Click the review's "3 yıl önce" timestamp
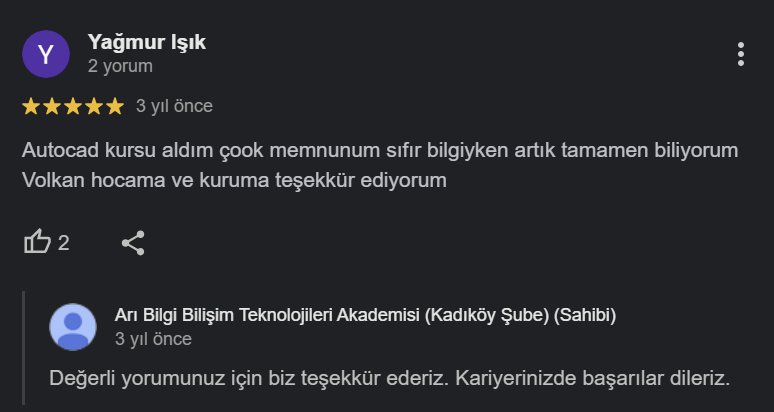This screenshot has height=412, width=774. [x=174, y=106]
